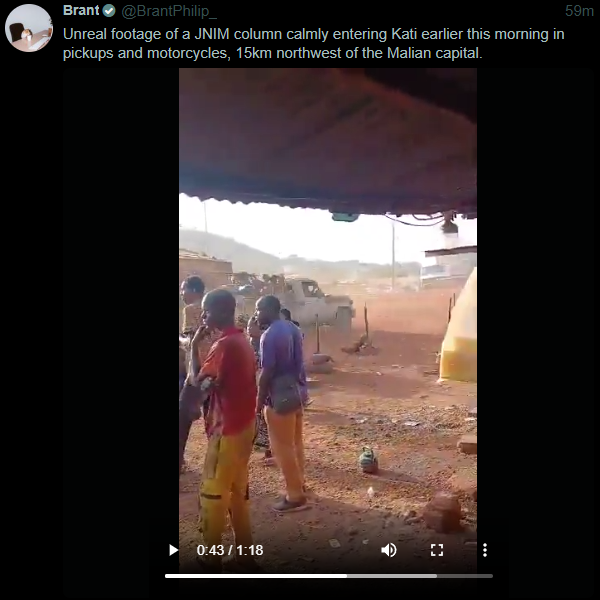The width and height of the screenshot is (600, 600).
Task: Click the video frame to toggle playback
Action: 328,306
